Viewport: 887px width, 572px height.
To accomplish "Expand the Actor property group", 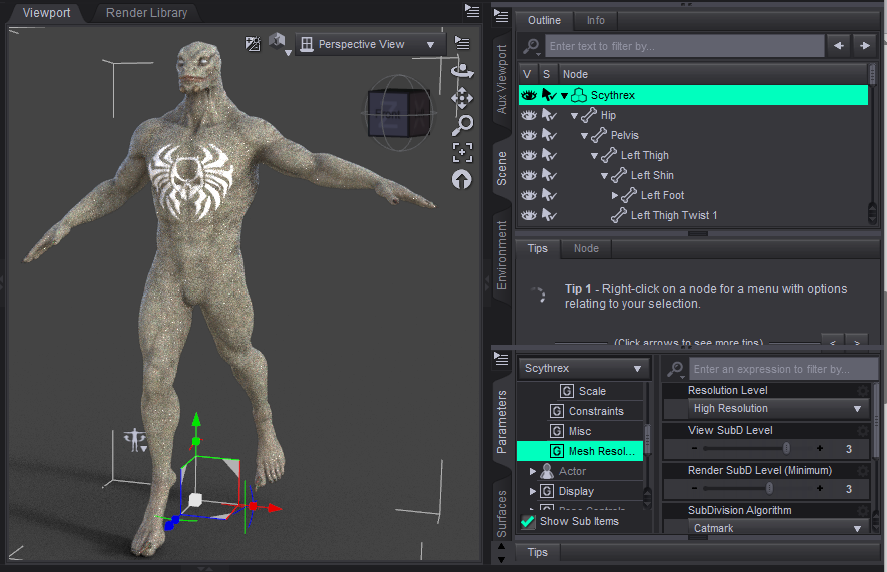I will point(532,471).
